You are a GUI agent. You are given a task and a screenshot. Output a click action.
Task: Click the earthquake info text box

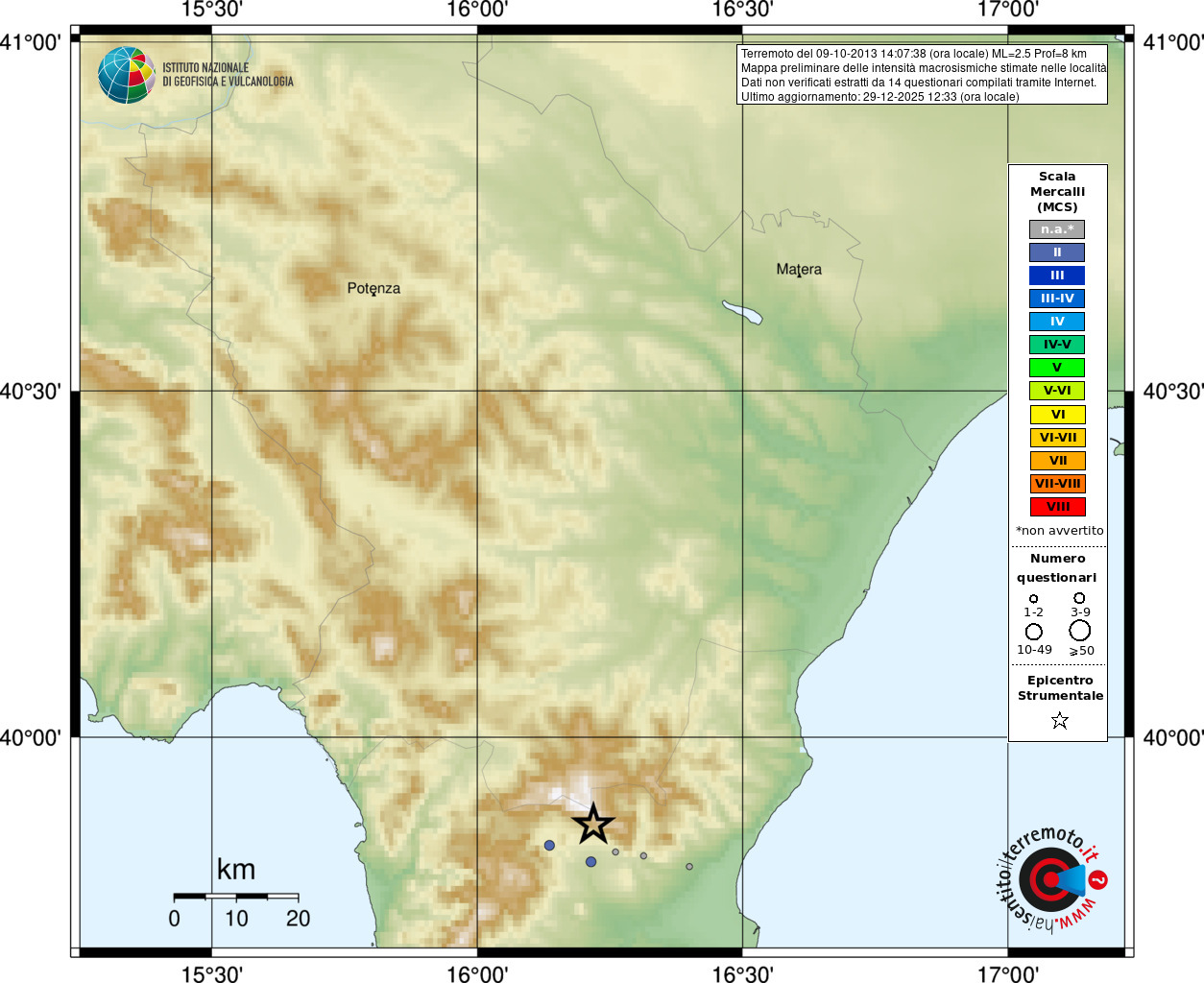point(922,75)
